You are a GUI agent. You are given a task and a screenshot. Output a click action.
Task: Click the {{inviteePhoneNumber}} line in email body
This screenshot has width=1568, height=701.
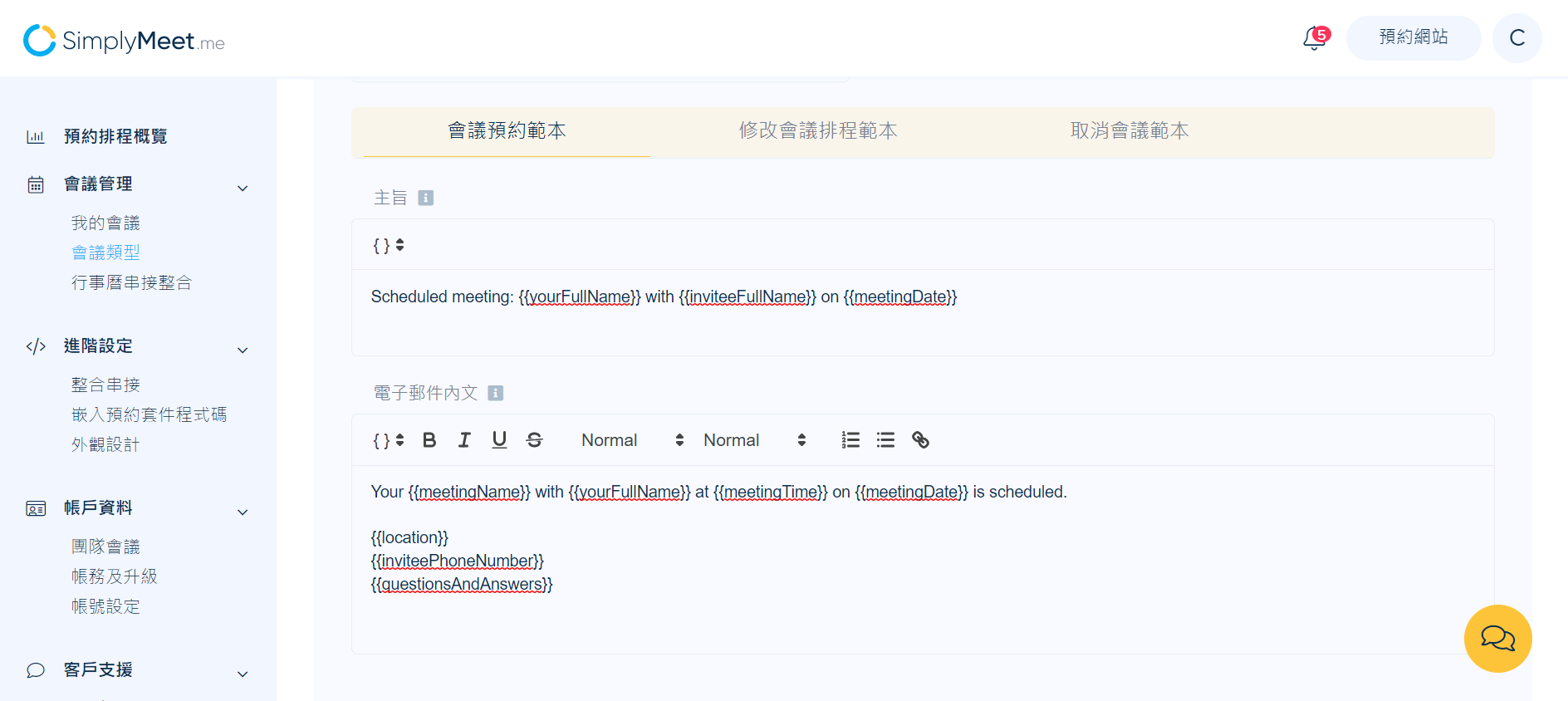[x=458, y=561]
